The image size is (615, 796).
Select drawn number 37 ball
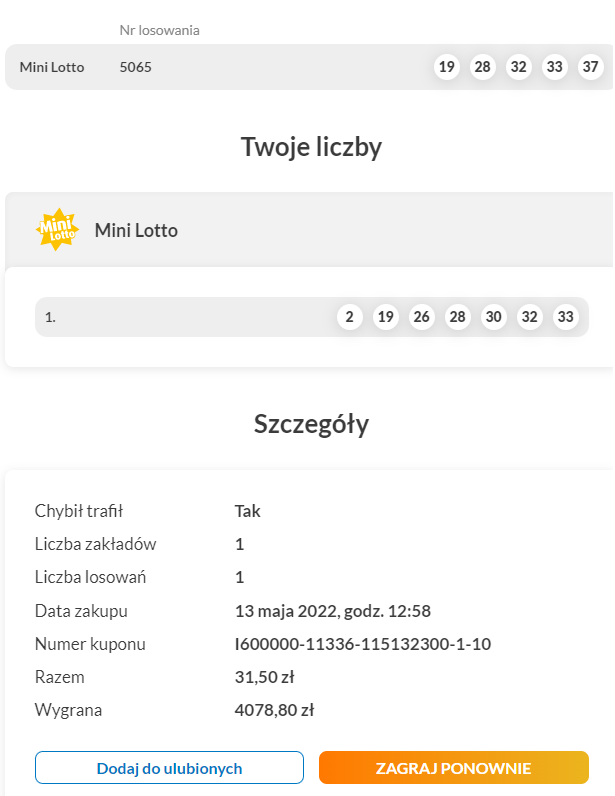(590, 67)
